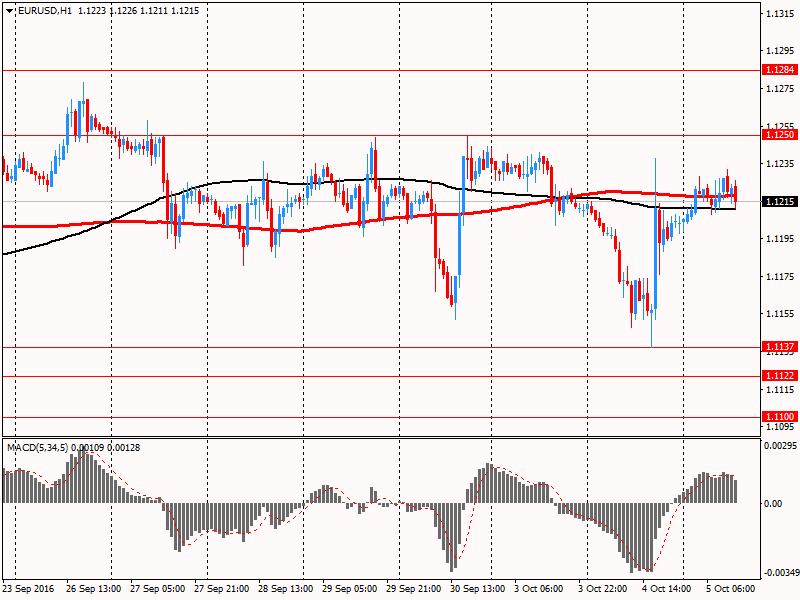
Task: Select the current price label 1.1215
Action: tap(780, 202)
